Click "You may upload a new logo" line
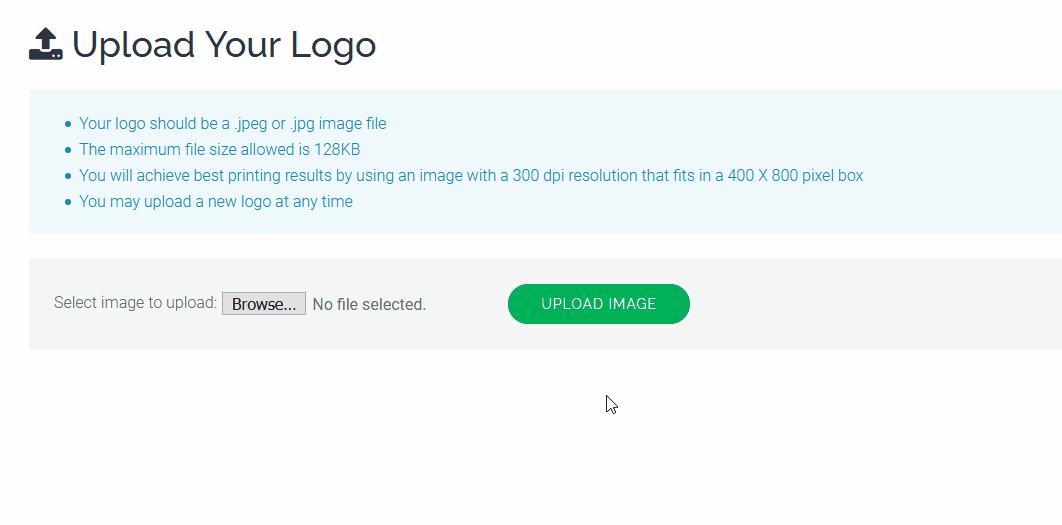 216,201
